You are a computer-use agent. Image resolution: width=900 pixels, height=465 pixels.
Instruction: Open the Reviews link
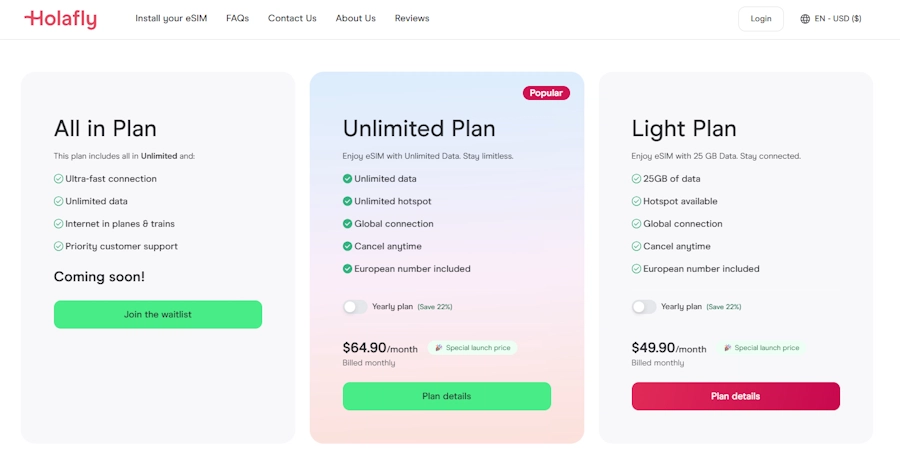tap(412, 18)
